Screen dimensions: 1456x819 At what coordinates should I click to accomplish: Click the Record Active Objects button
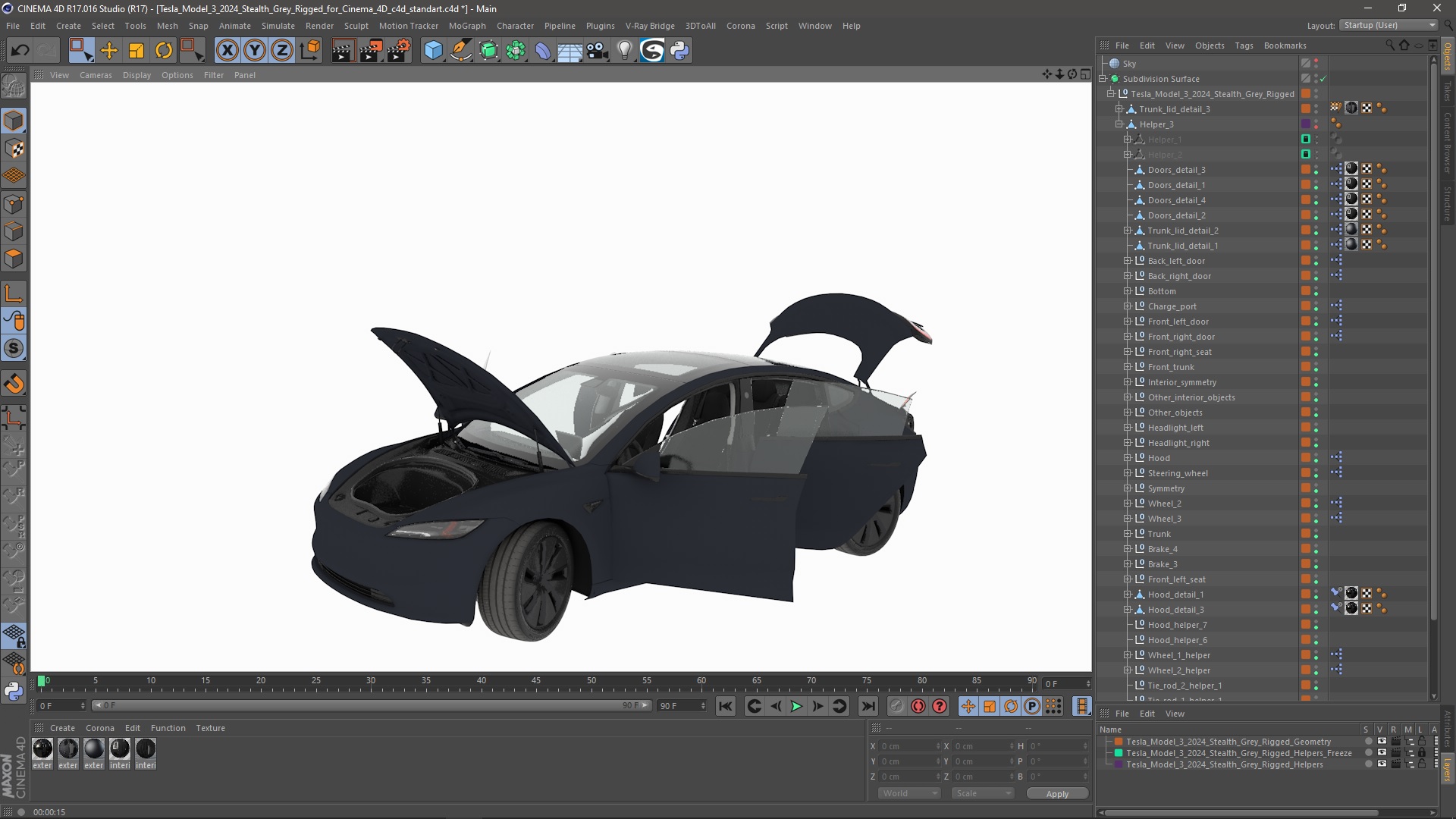click(897, 706)
